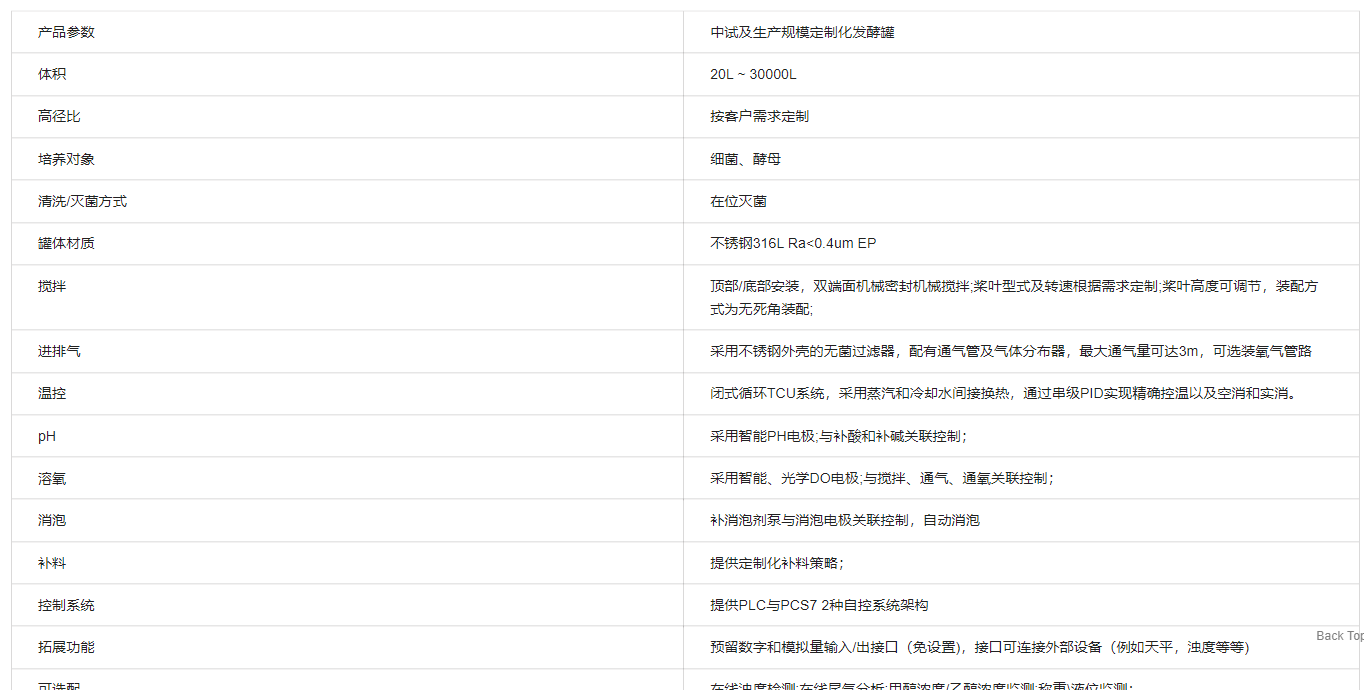Image resolution: width=1364 pixels, height=690 pixels.
Task: Click the 在位灭菌 value text
Action: (x=738, y=201)
